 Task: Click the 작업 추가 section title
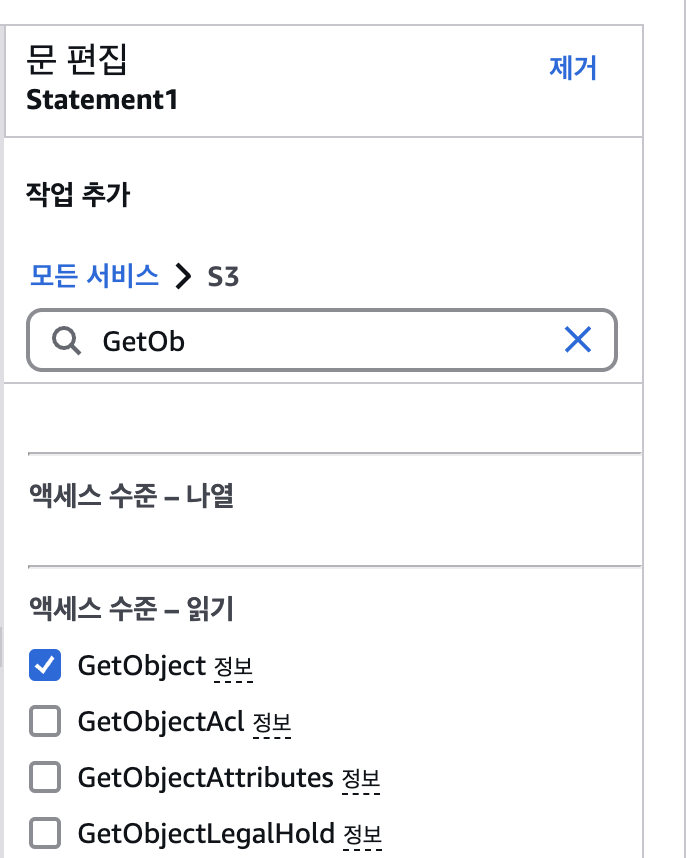click(78, 194)
